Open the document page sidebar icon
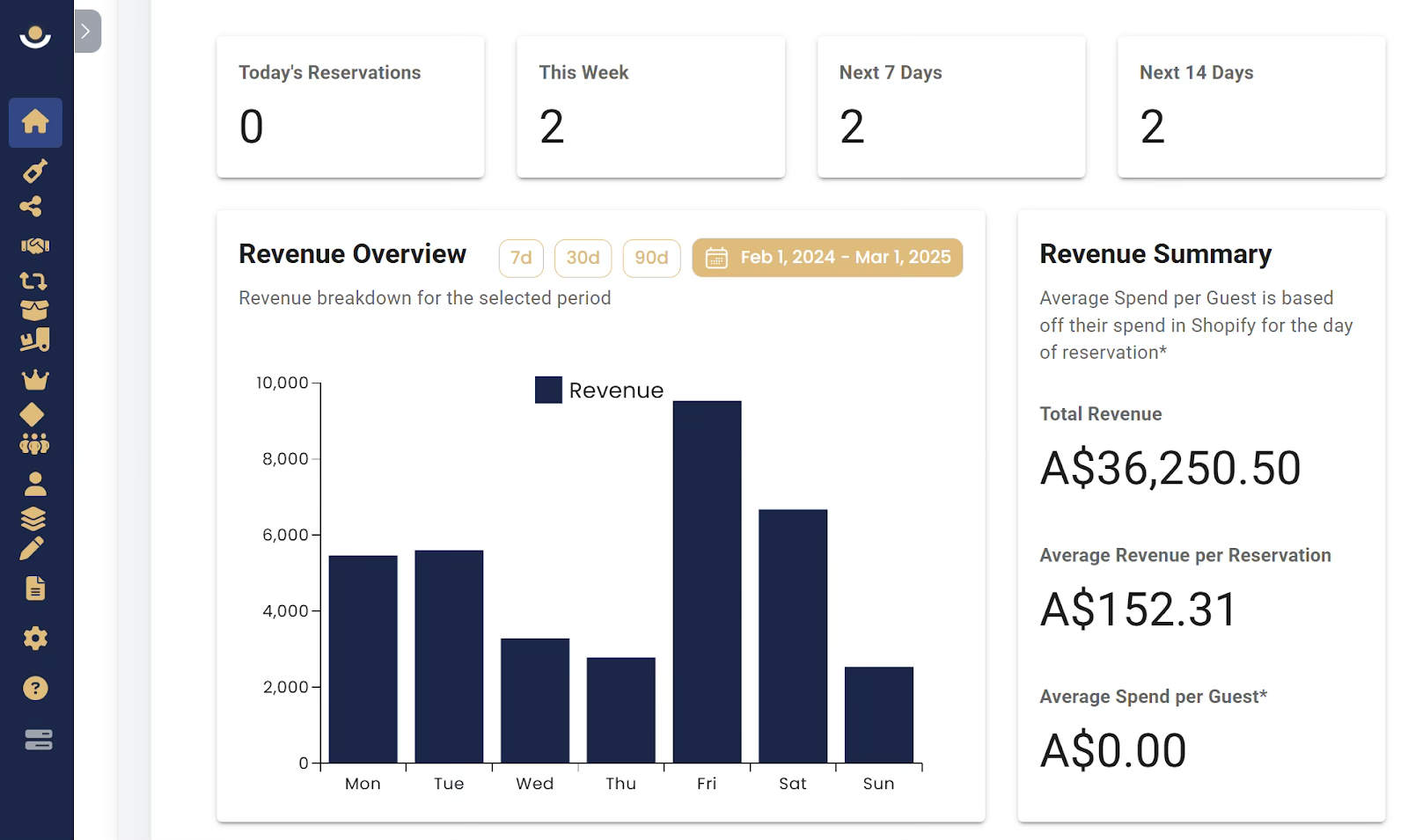The height and width of the screenshot is (840, 1408). (x=35, y=588)
